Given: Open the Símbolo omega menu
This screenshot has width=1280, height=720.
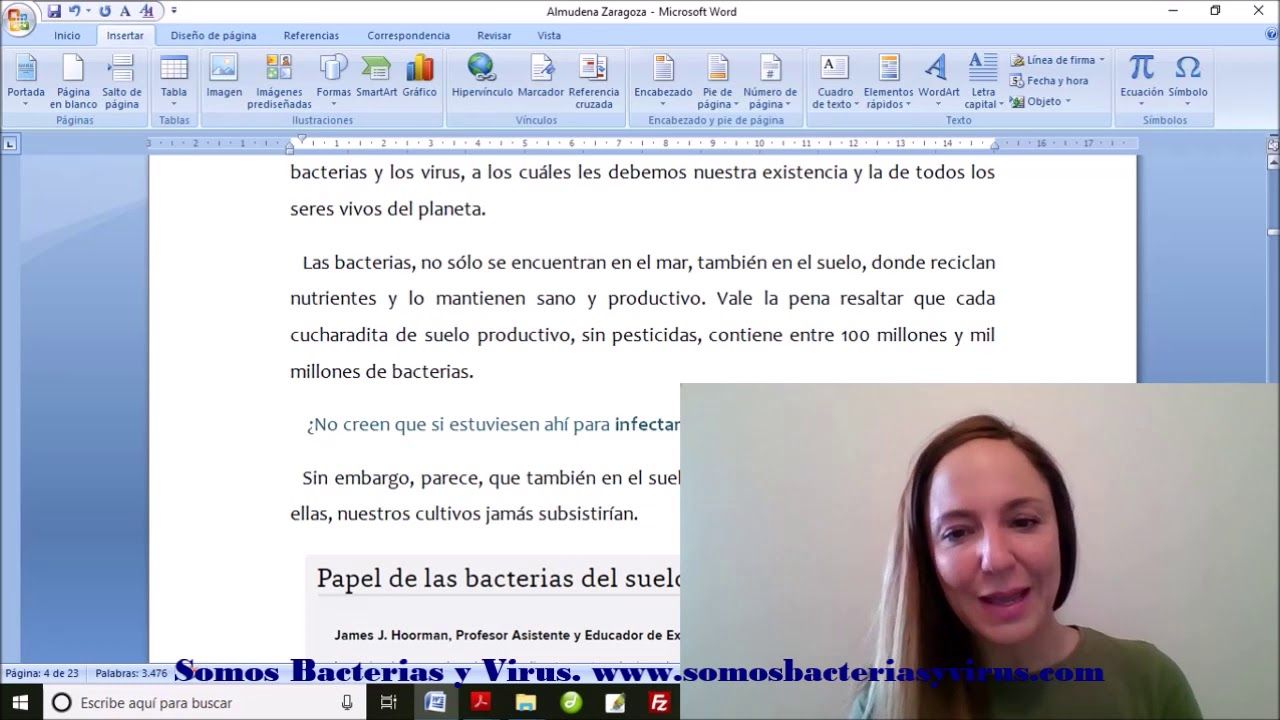Looking at the screenshot, I should tap(1187, 80).
